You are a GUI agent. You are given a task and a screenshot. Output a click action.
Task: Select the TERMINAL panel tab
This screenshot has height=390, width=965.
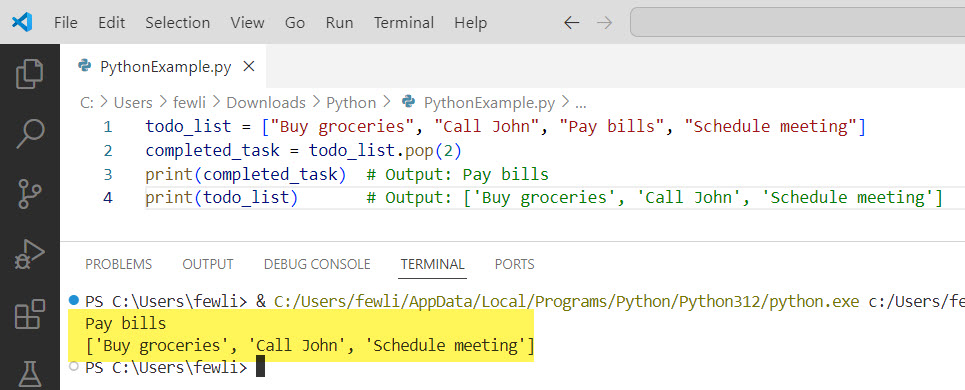[x=433, y=265]
